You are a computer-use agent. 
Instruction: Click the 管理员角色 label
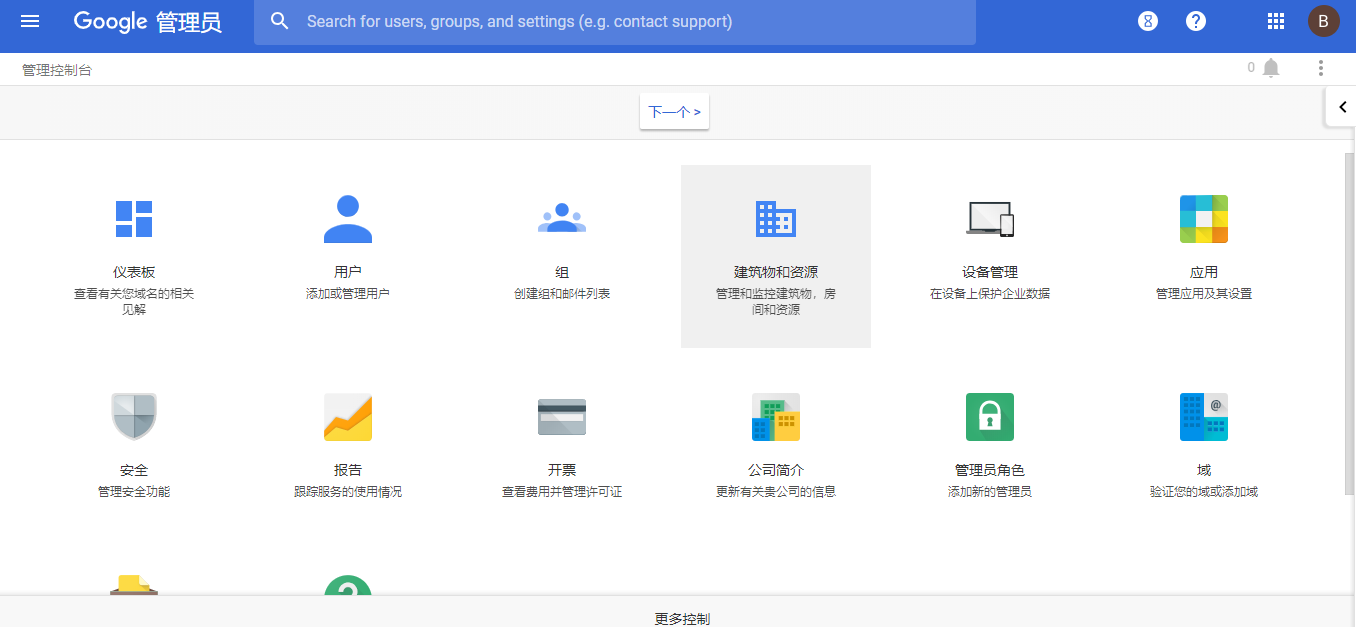[990, 470]
